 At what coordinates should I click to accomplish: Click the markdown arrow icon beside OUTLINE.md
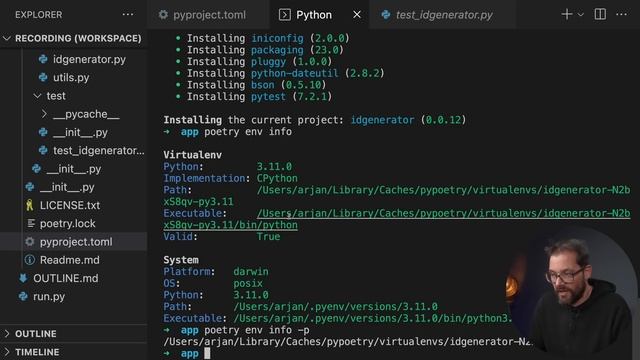click(x=23, y=278)
